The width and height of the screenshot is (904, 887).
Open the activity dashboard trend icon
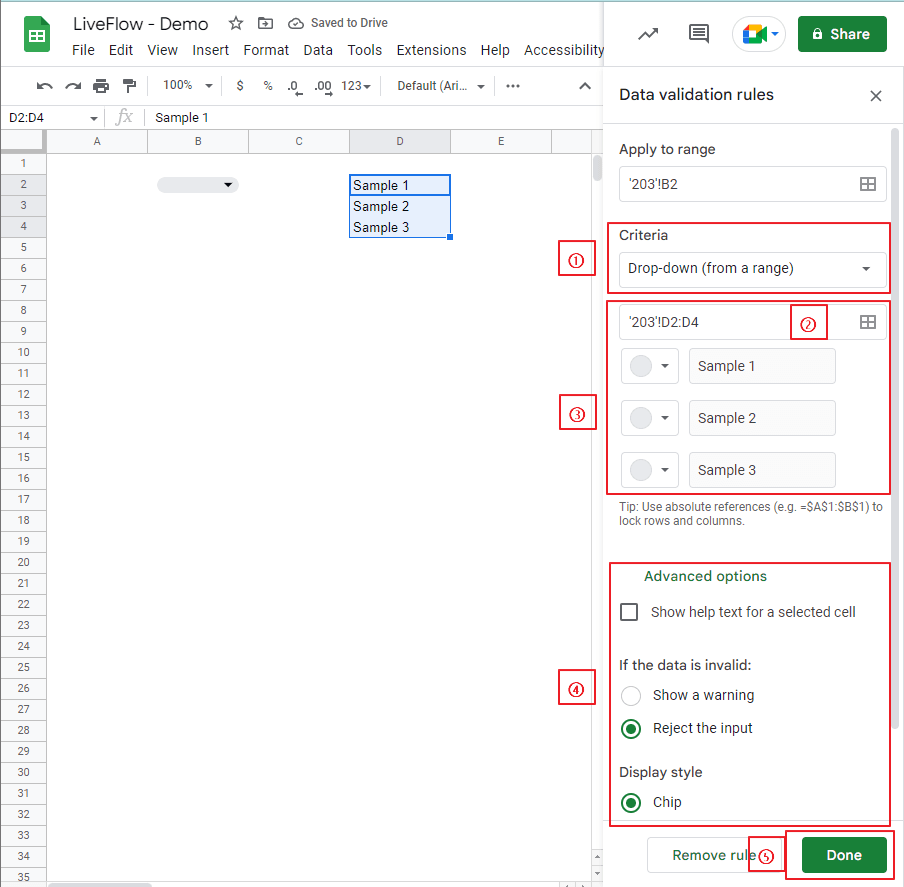pyautogui.click(x=648, y=34)
